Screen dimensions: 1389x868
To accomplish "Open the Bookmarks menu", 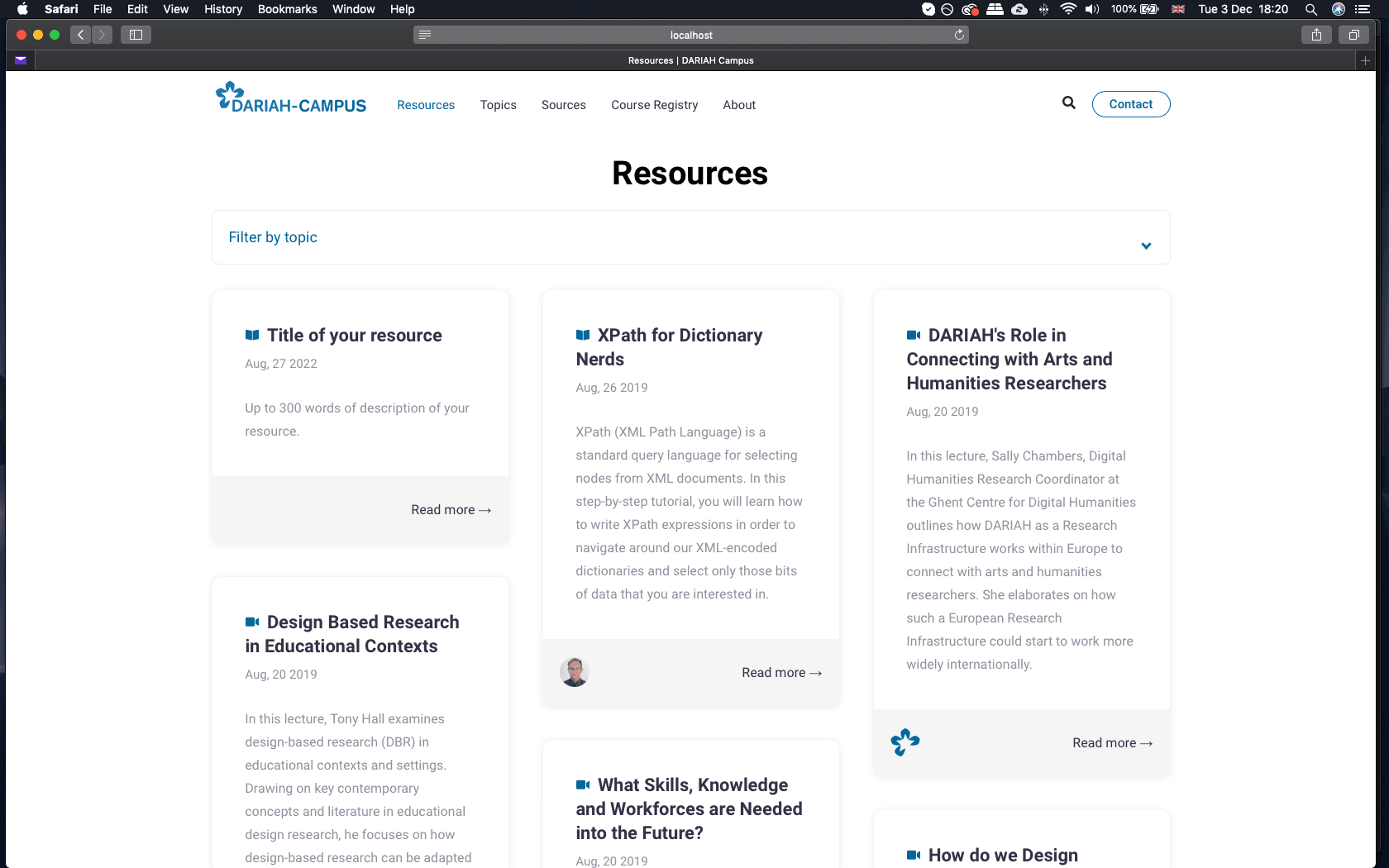I will click(x=287, y=9).
